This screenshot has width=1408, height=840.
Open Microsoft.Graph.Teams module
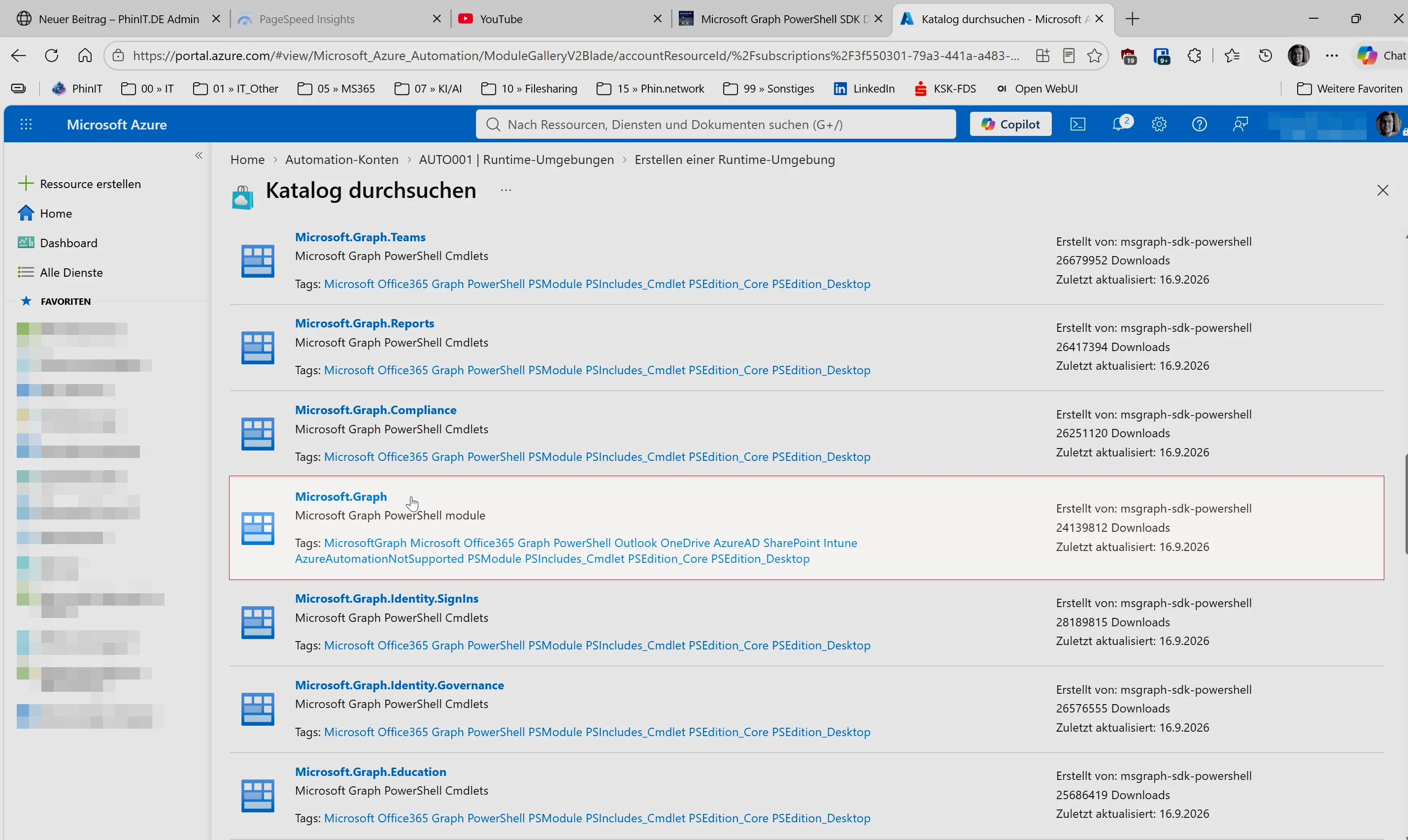point(360,237)
